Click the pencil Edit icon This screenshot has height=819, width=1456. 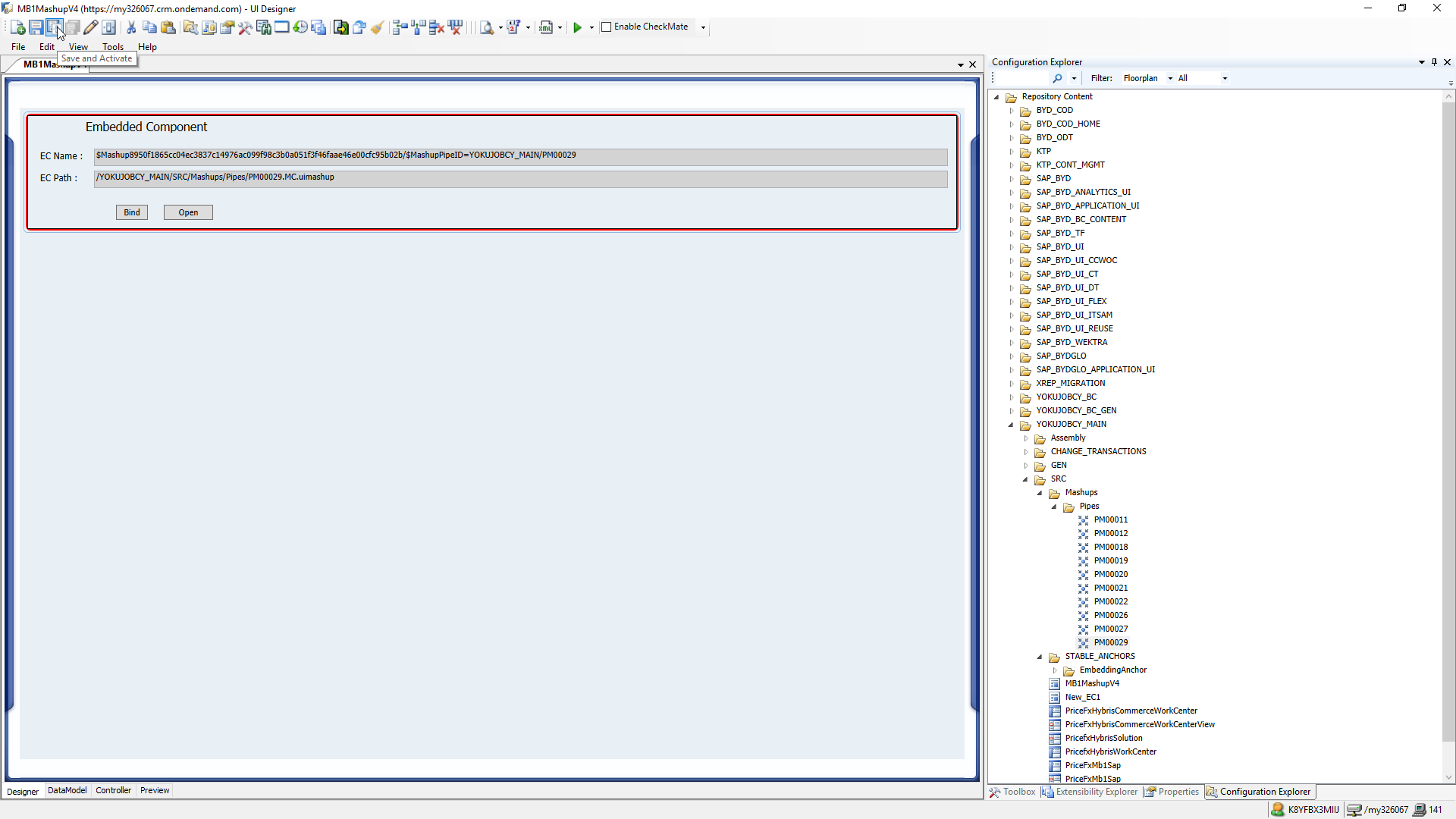[x=91, y=27]
